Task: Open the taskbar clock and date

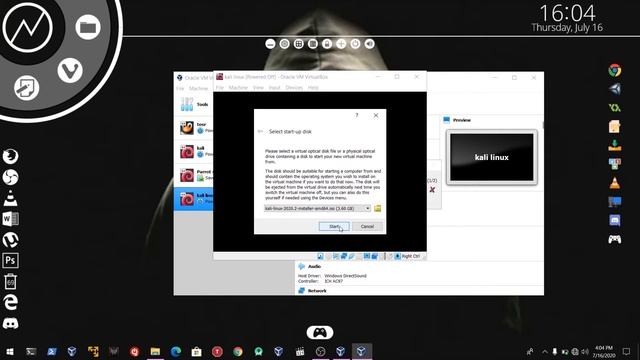Action: click(x=604, y=351)
